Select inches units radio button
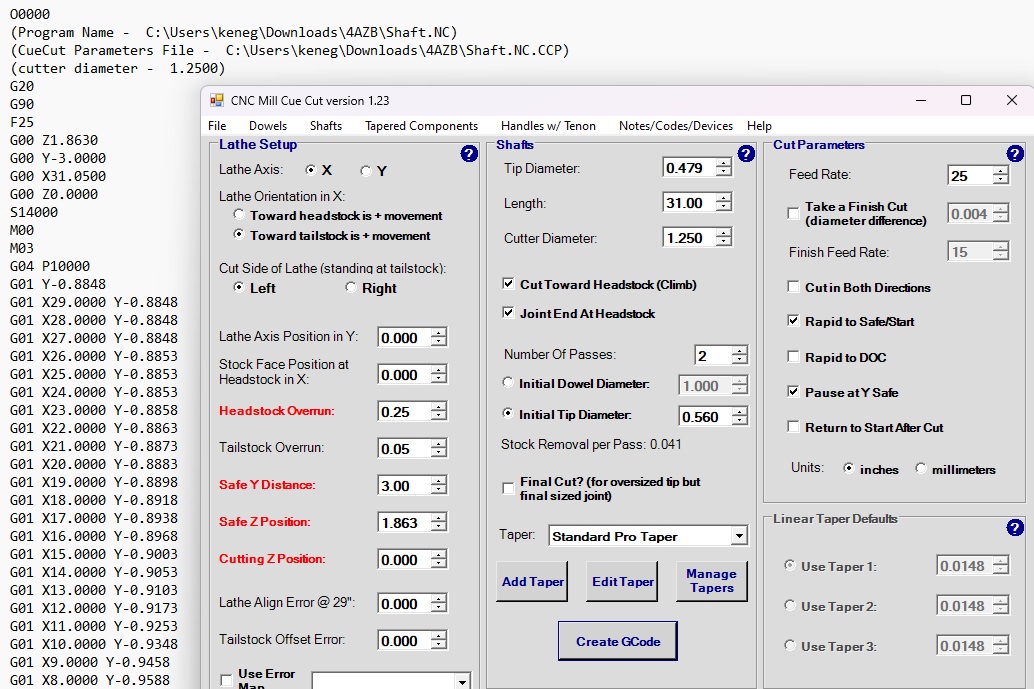1034x689 pixels. tap(848, 468)
